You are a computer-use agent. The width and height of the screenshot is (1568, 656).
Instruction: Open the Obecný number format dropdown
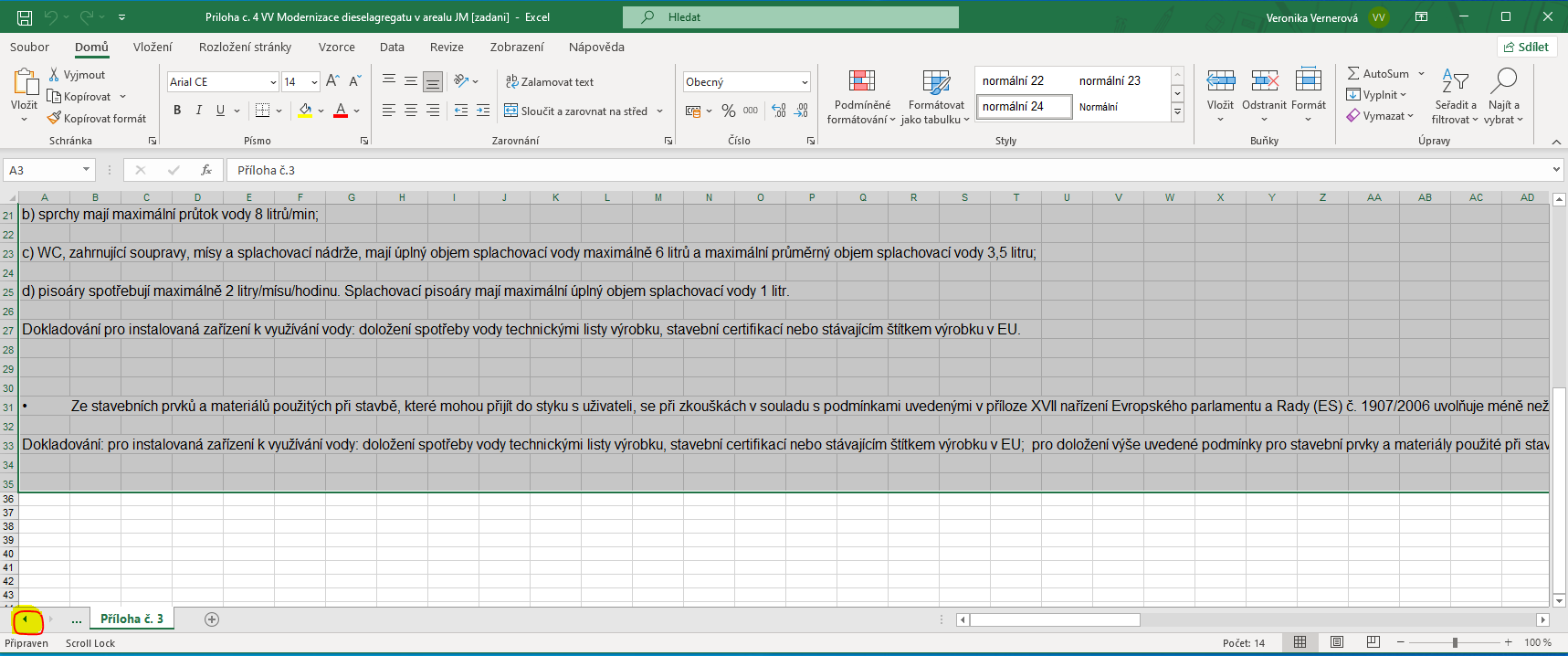point(805,82)
